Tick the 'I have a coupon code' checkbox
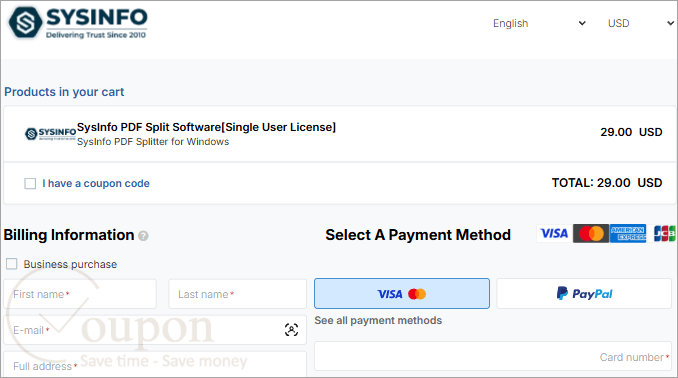 tap(30, 184)
